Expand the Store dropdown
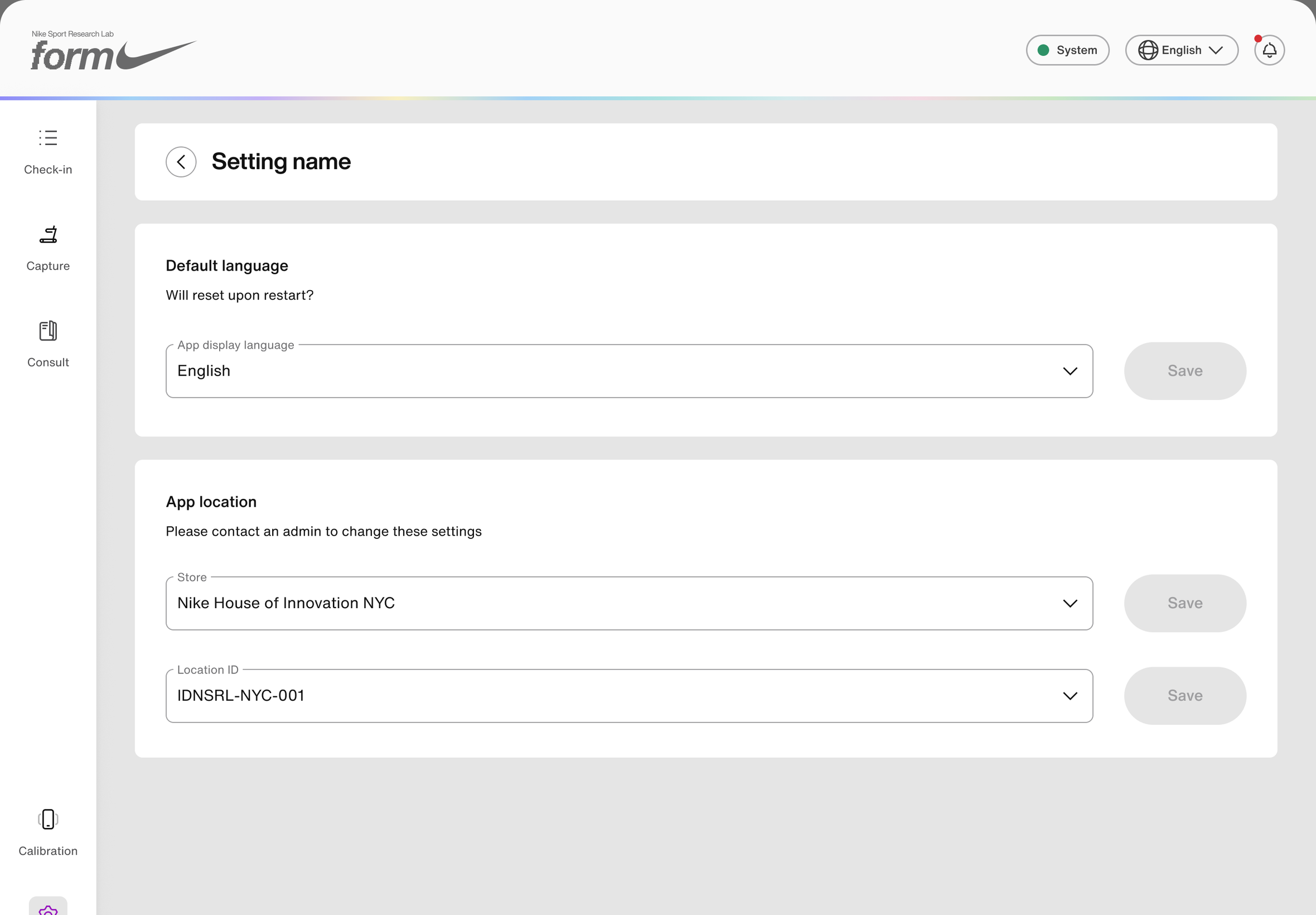The width and height of the screenshot is (1316, 915). pos(629,603)
